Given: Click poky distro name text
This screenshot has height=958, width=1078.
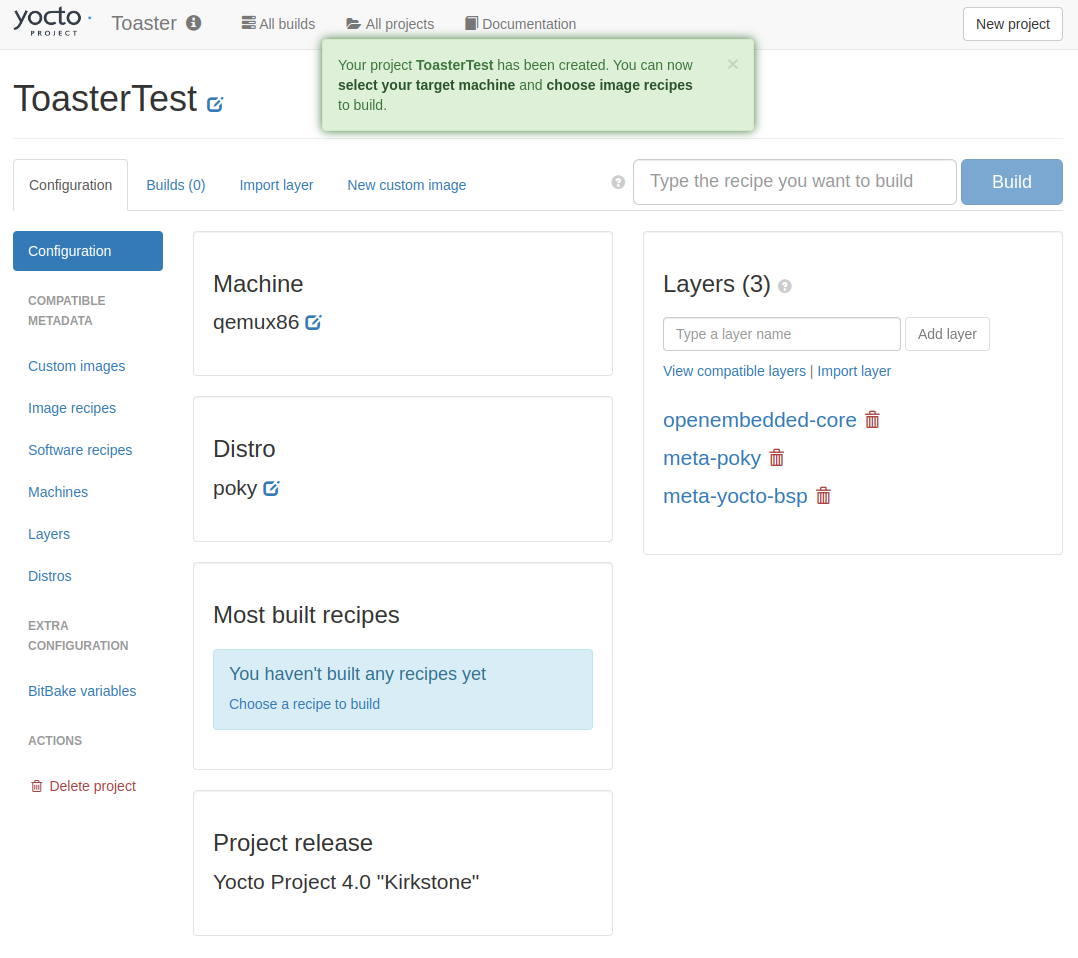Looking at the screenshot, I should [x=235, y=488].
